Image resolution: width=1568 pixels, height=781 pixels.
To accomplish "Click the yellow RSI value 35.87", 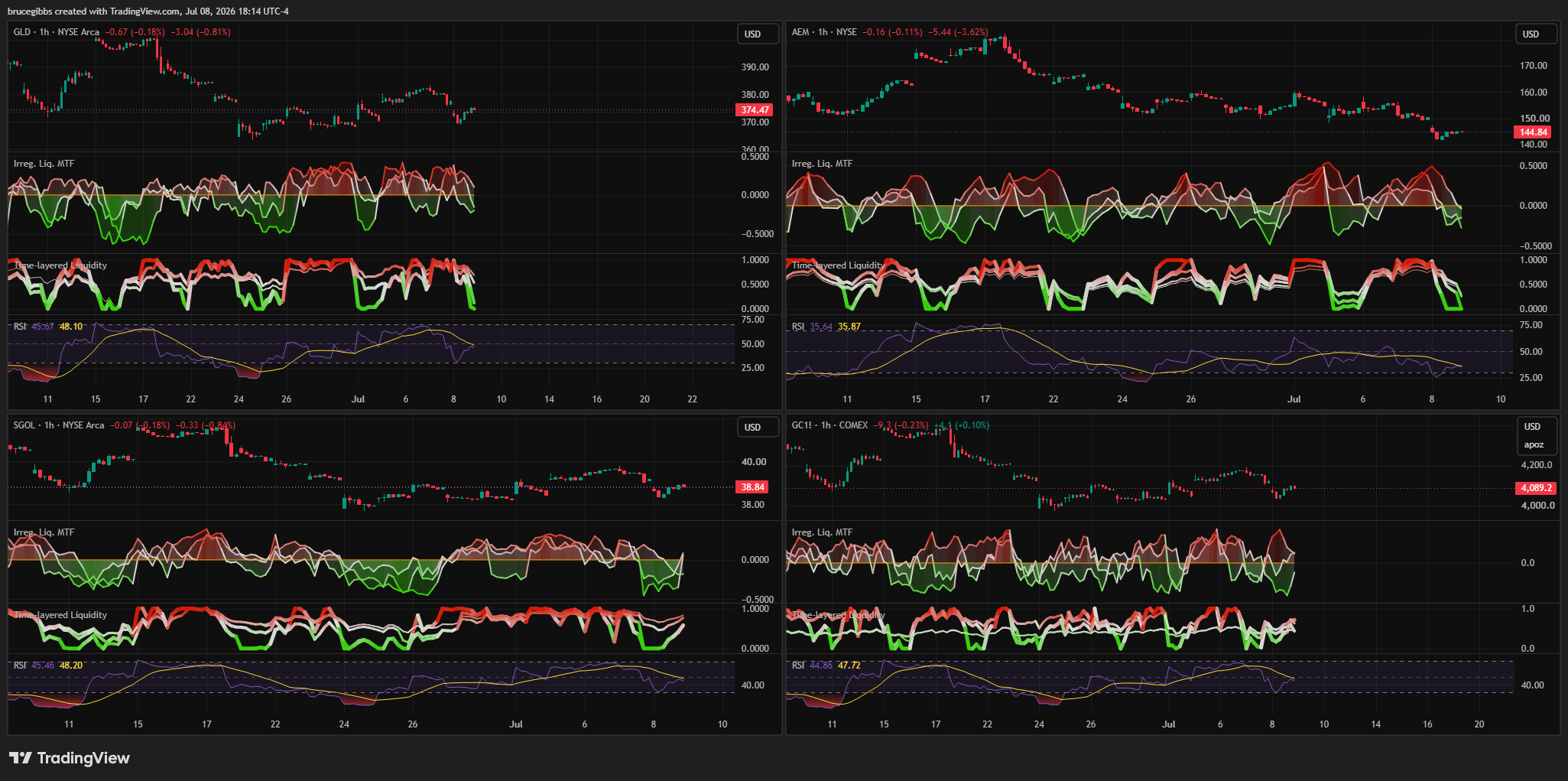I will point(849,327).
